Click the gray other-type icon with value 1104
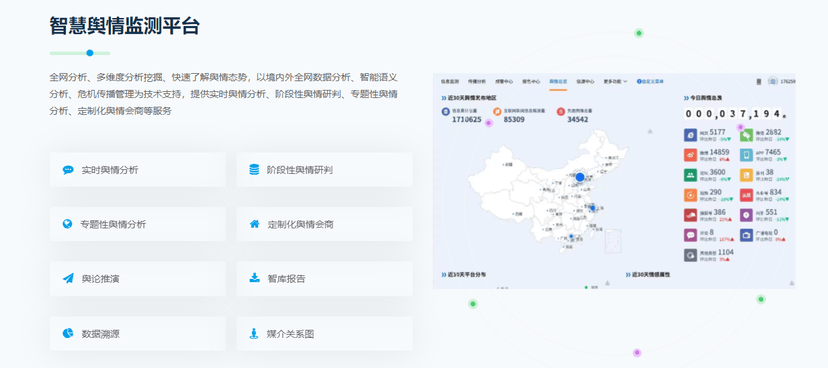The width and height of the screenshot is (828, 368). (x=690, y=255)
